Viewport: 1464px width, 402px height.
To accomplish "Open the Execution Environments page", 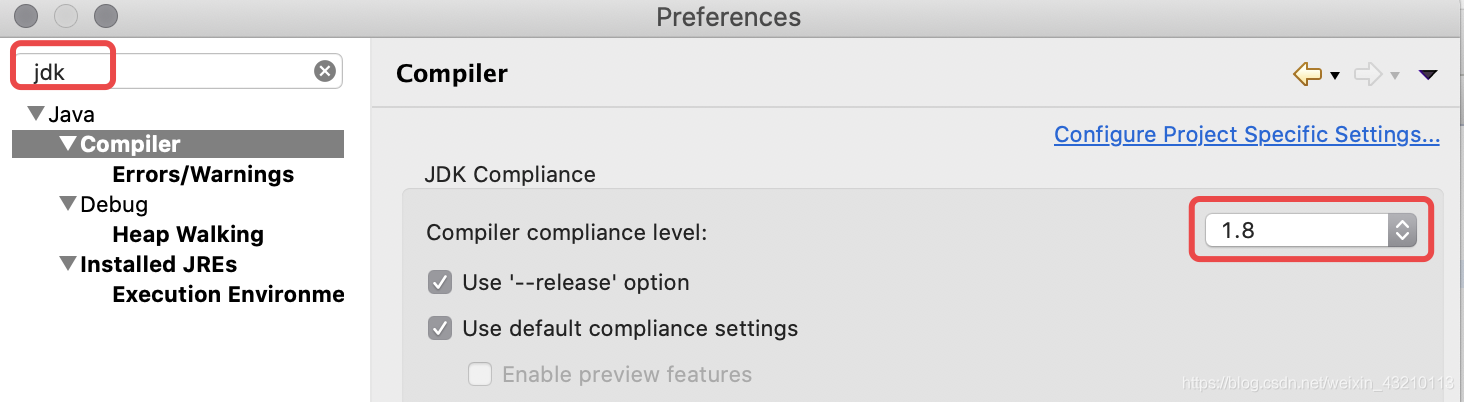I will [x=228, y=294].
